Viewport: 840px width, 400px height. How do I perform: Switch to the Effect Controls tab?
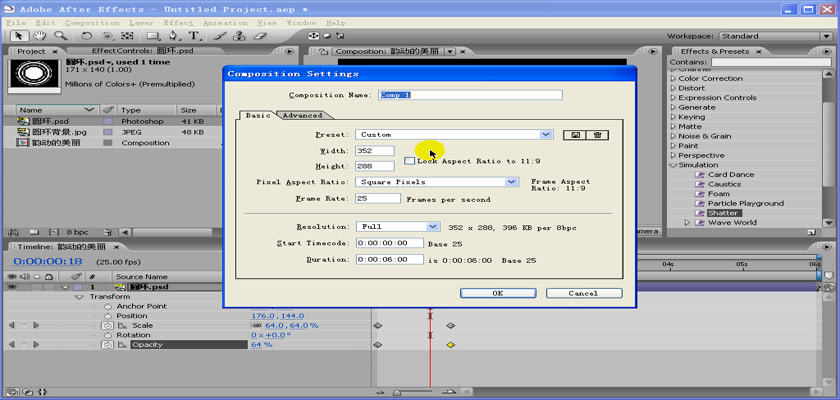tap(142, 51)
